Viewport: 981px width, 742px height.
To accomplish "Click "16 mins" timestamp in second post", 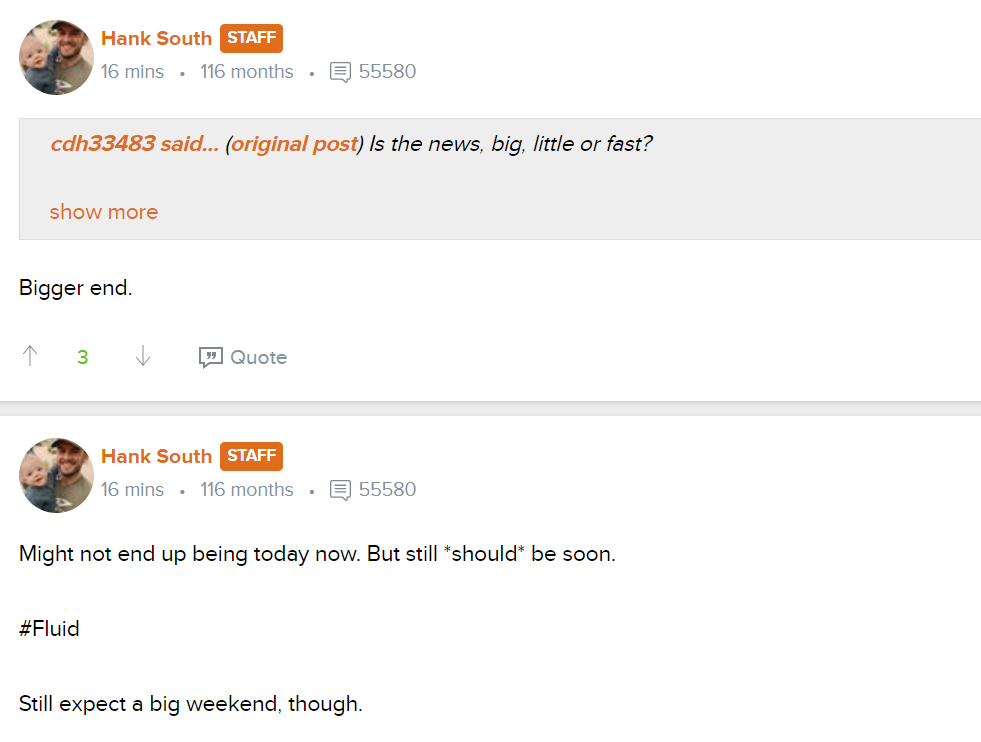I will point(132,490).
